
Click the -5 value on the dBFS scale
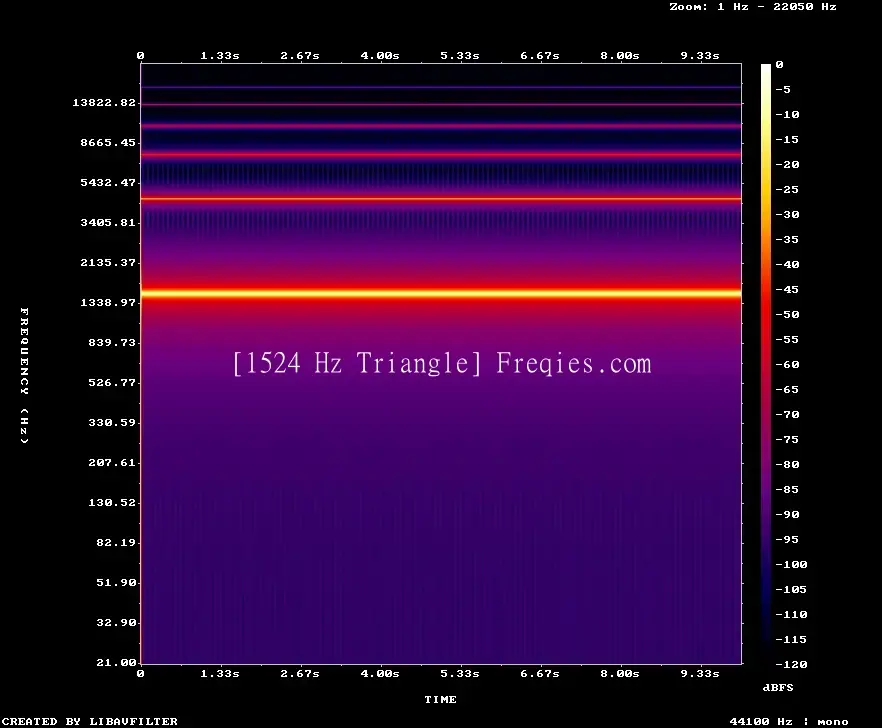(783, 89)
